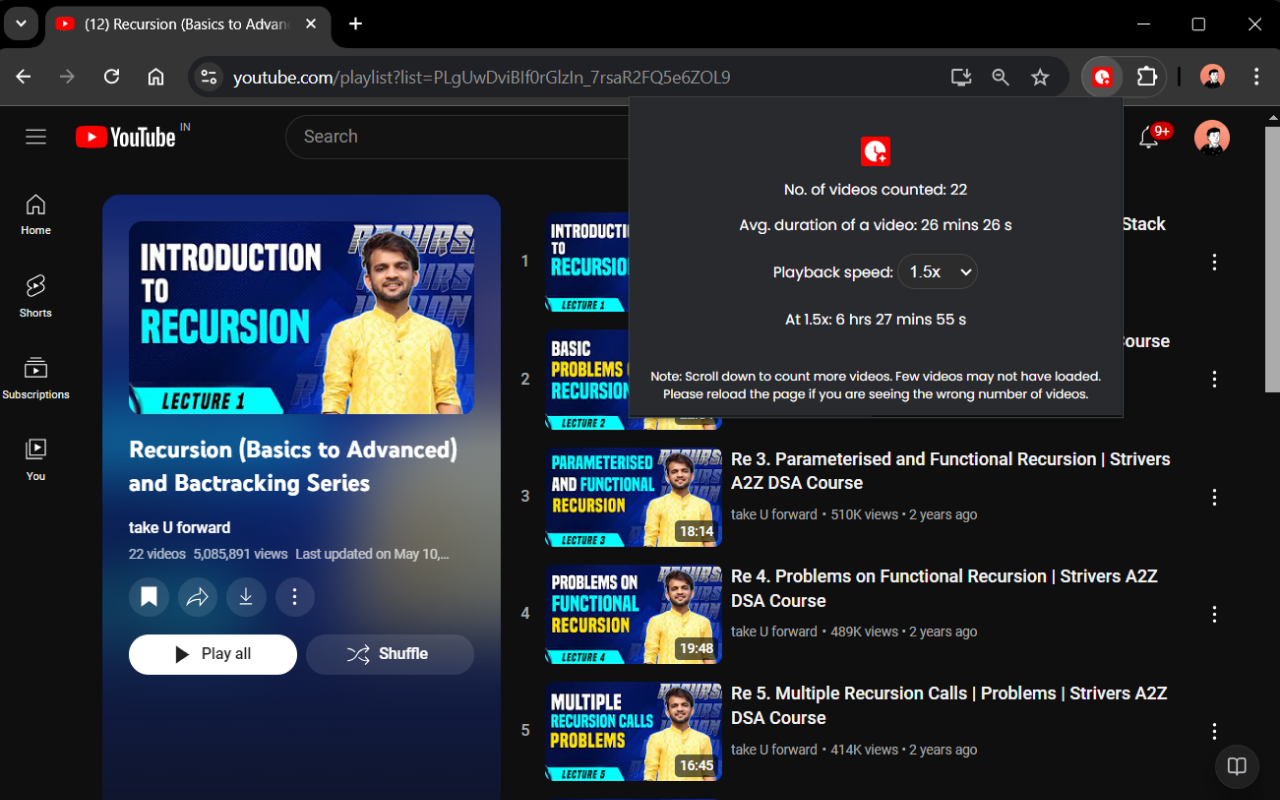Open the zoom magnifier icon in address bar
Image resolution: width=1280 pixels, height=800 pixels.
coord(1000,77)
